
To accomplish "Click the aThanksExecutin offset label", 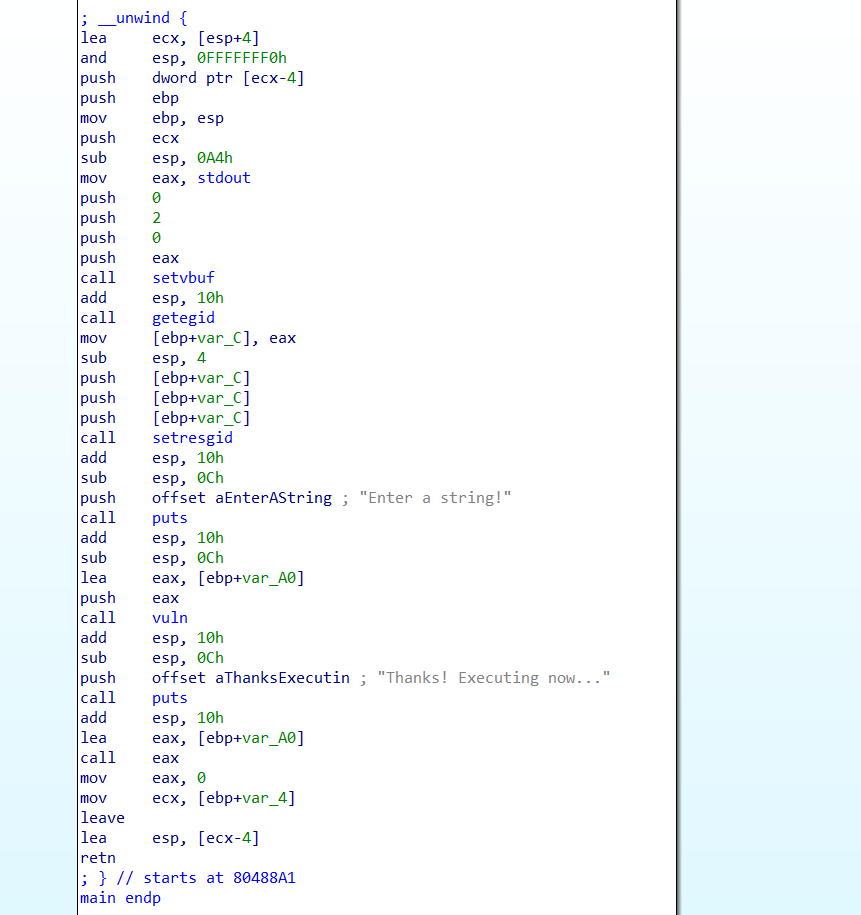I will 282,678.
